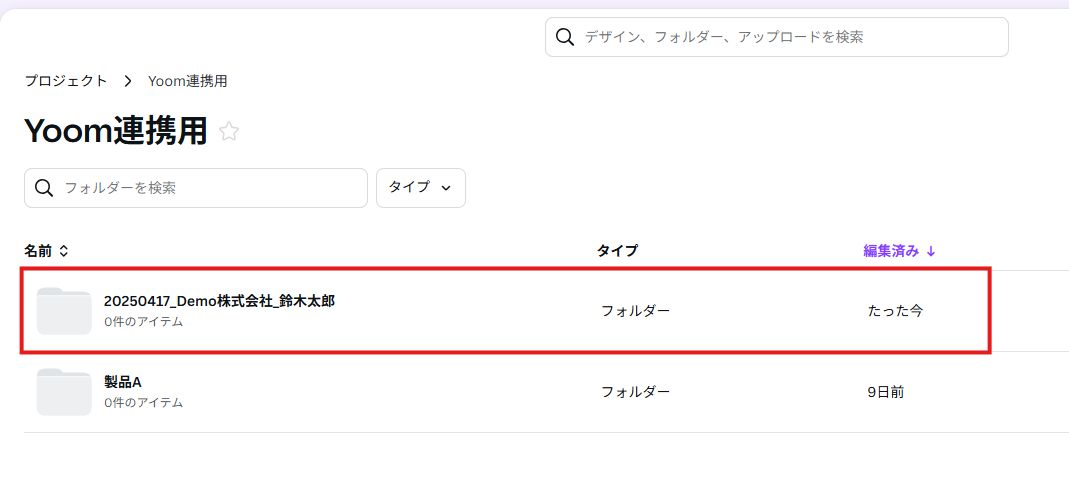Toggle sort arrows next to 名前

tap(64, 251)
